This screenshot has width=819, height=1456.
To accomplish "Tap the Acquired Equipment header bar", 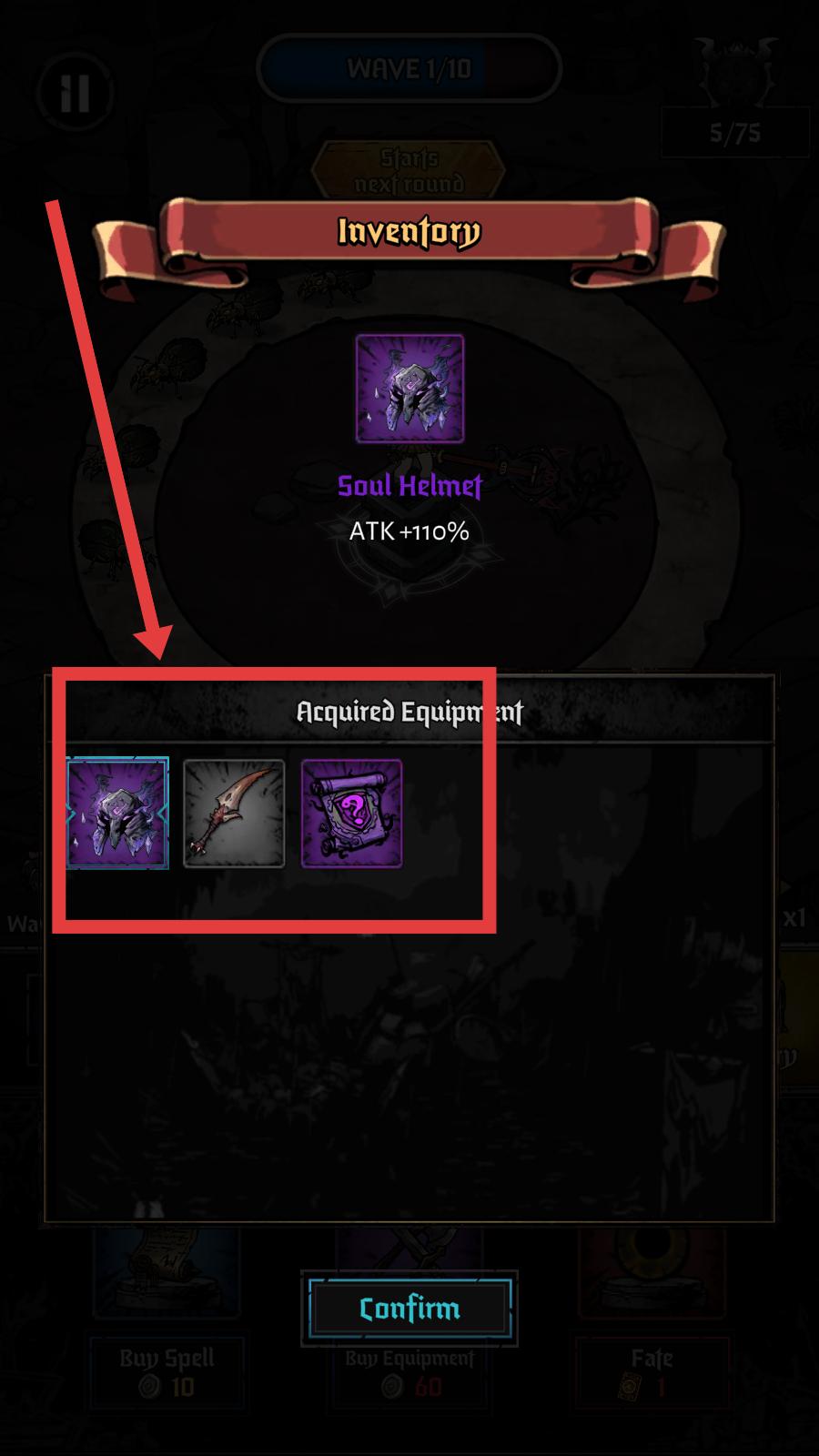I will (409, 711).
